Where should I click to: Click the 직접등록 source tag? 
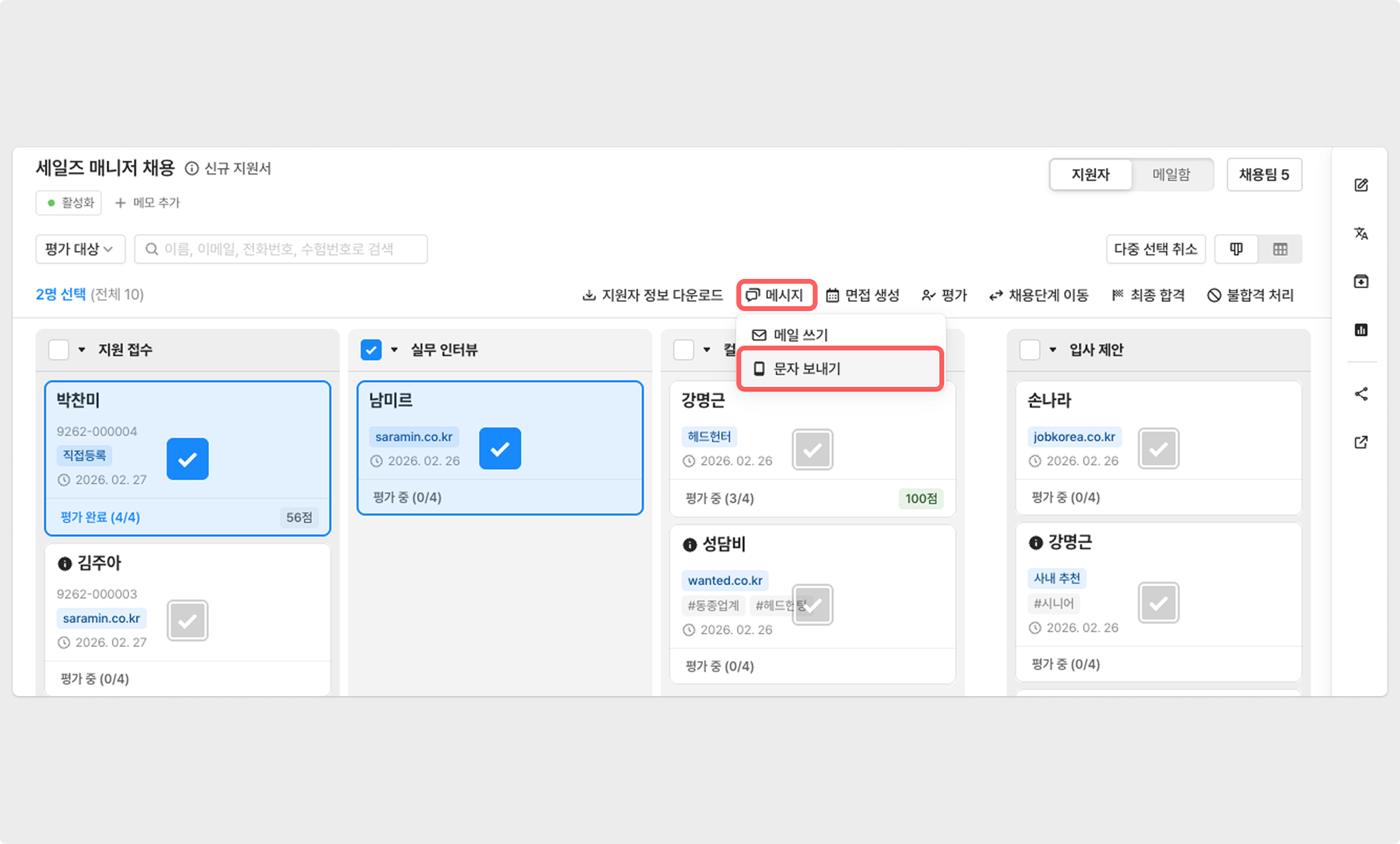pyautogui.click(x=85, y=455)
